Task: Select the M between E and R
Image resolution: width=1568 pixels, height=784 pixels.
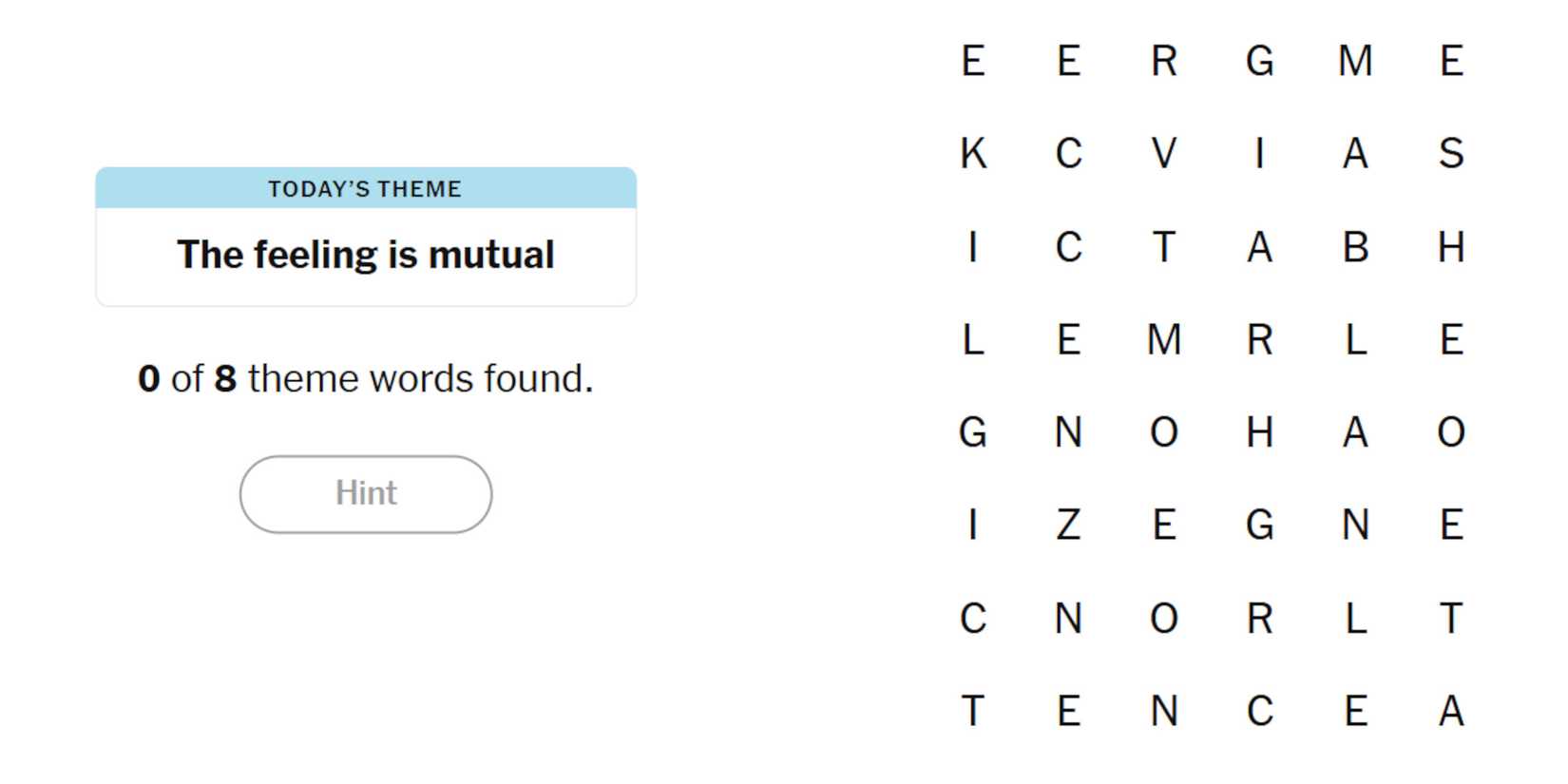Action: coord(1164,339)
